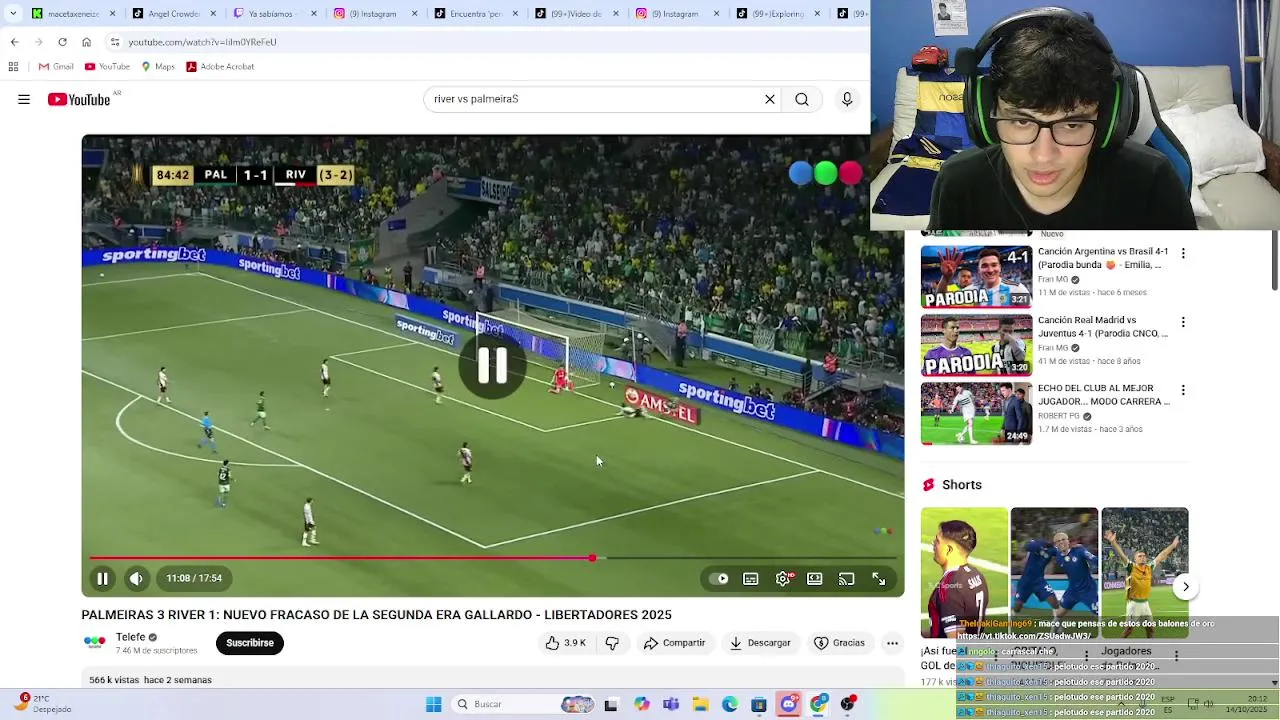The width and height of the screenshot is (1280, 720).
Task: Mute the video volume
Action: [x=136, y=578]
